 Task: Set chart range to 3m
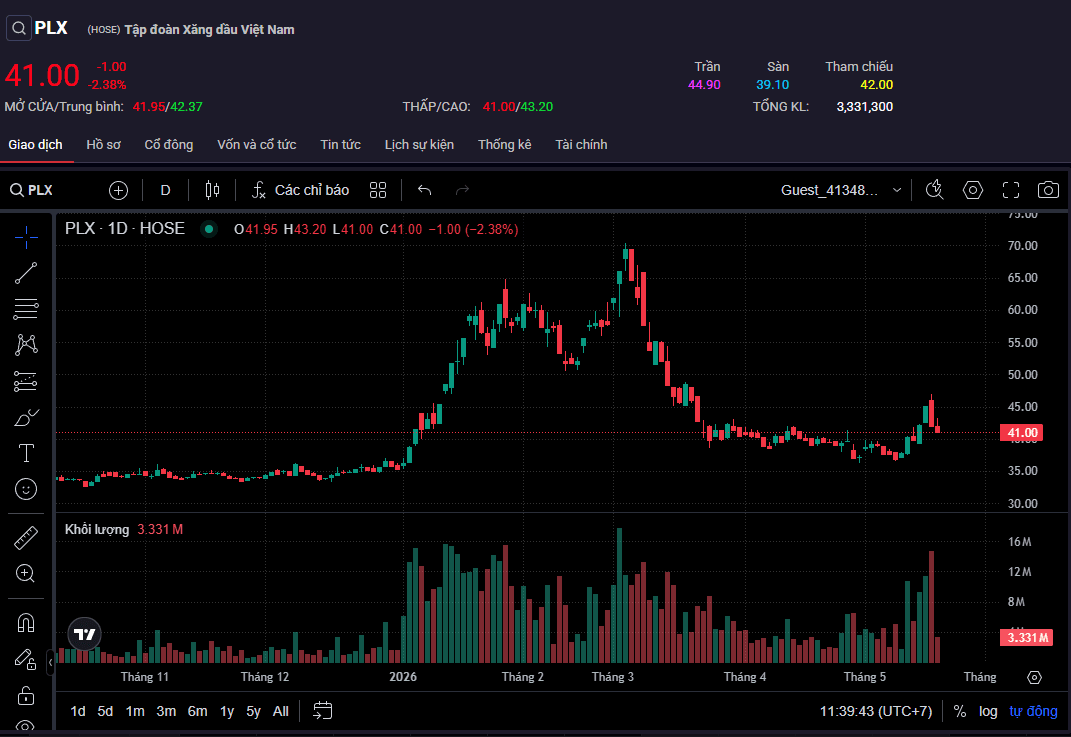[166, 711]
